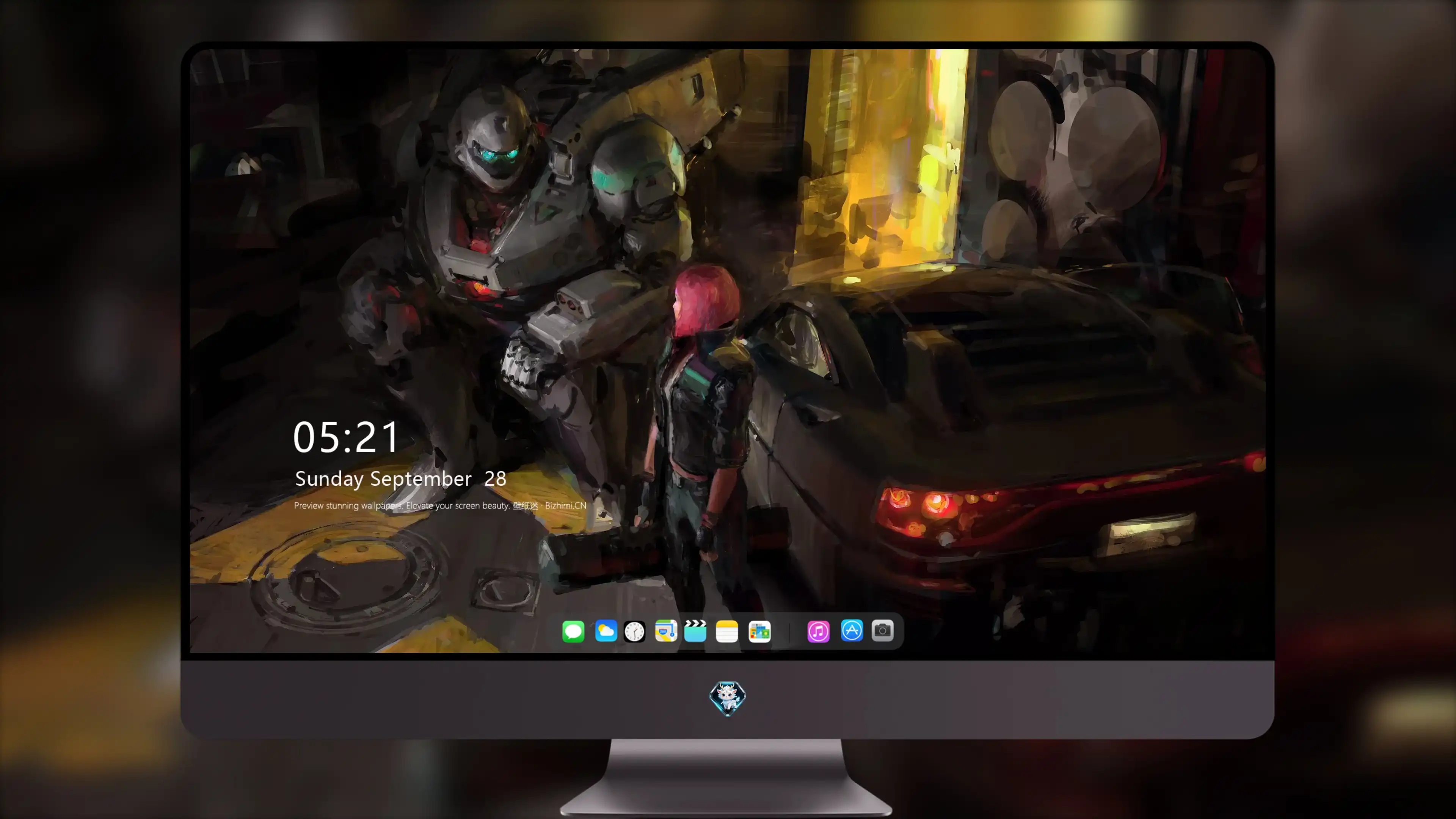Click the 05:21 clock display
Viewport: 1456px width, 819px height.
pos(346,437)
